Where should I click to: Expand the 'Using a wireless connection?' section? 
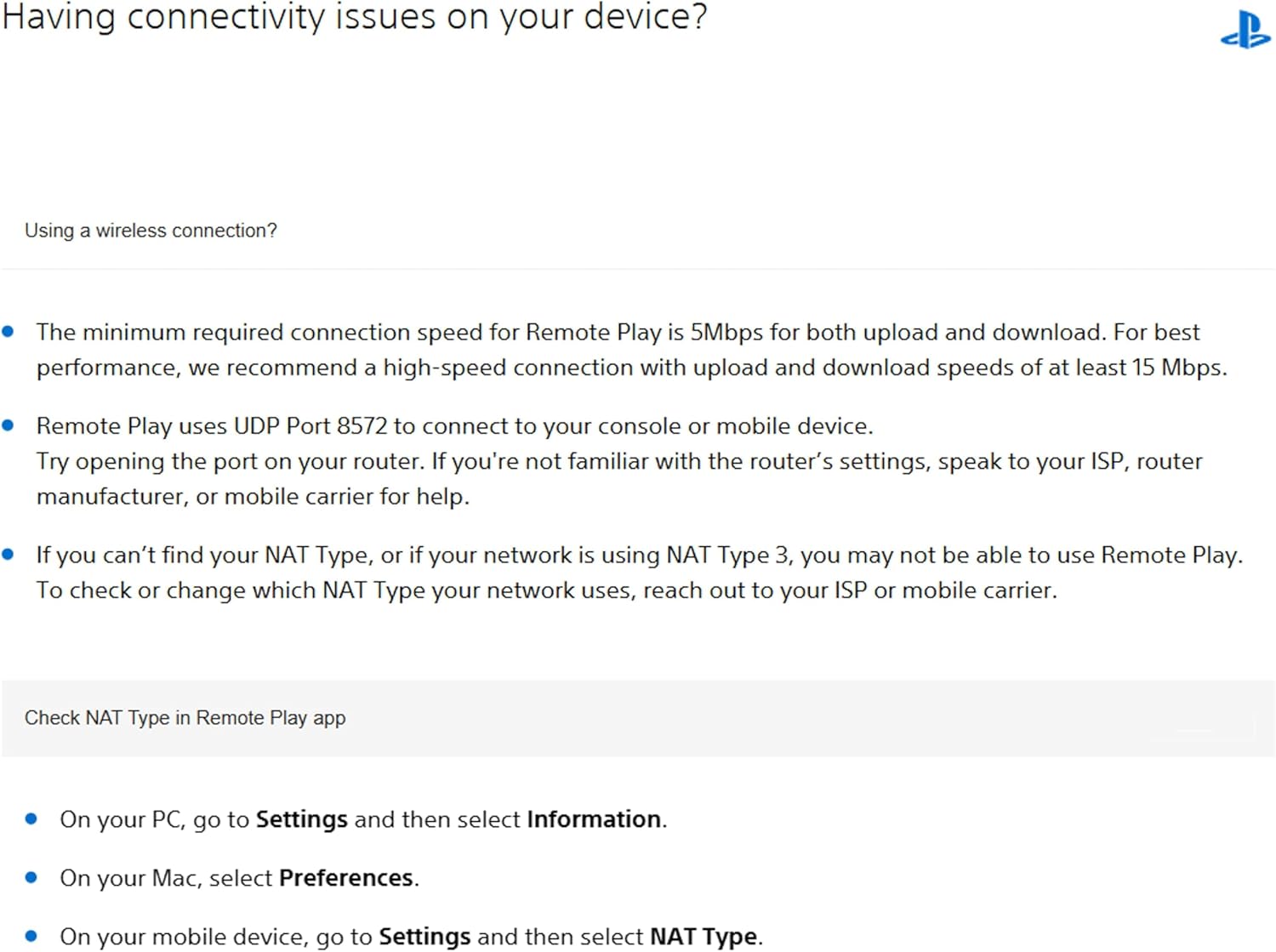coord(638,231)
